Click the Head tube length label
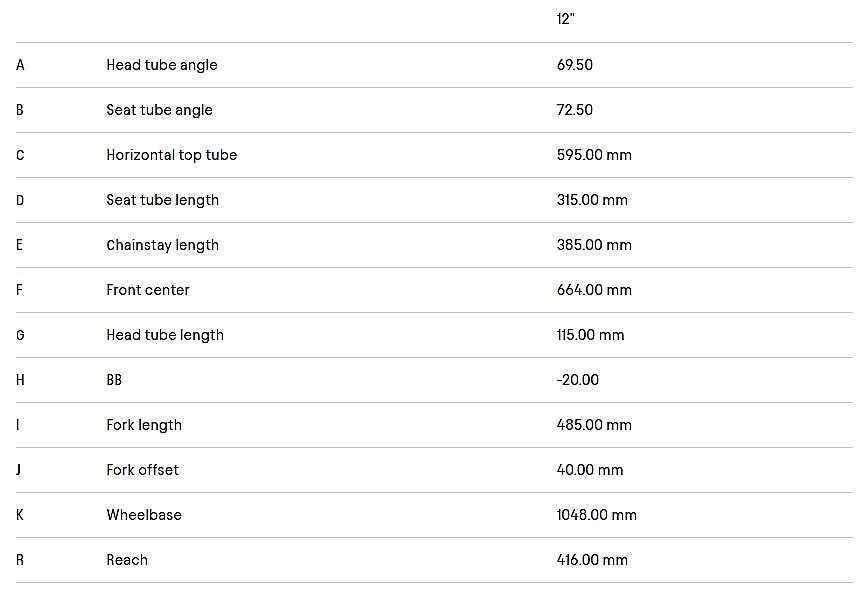This screenshot has height=598, width=864. pyautogui.click(x=165, y=335)
